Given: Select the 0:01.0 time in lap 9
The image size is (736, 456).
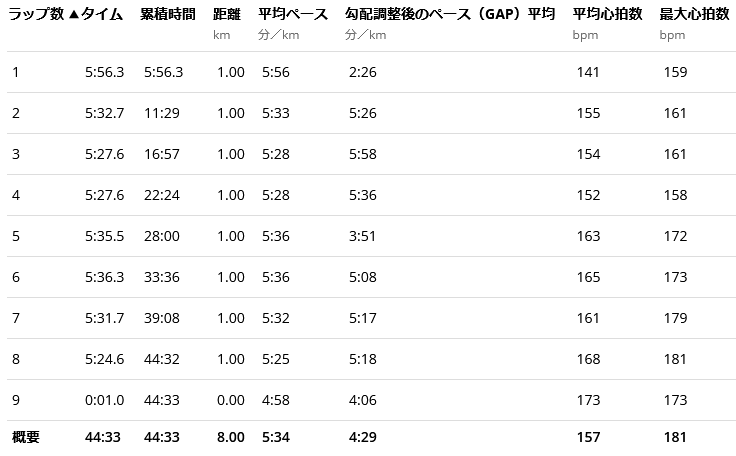Looking at the screenshot, I should pyautogui.click(x=105, y=400).
